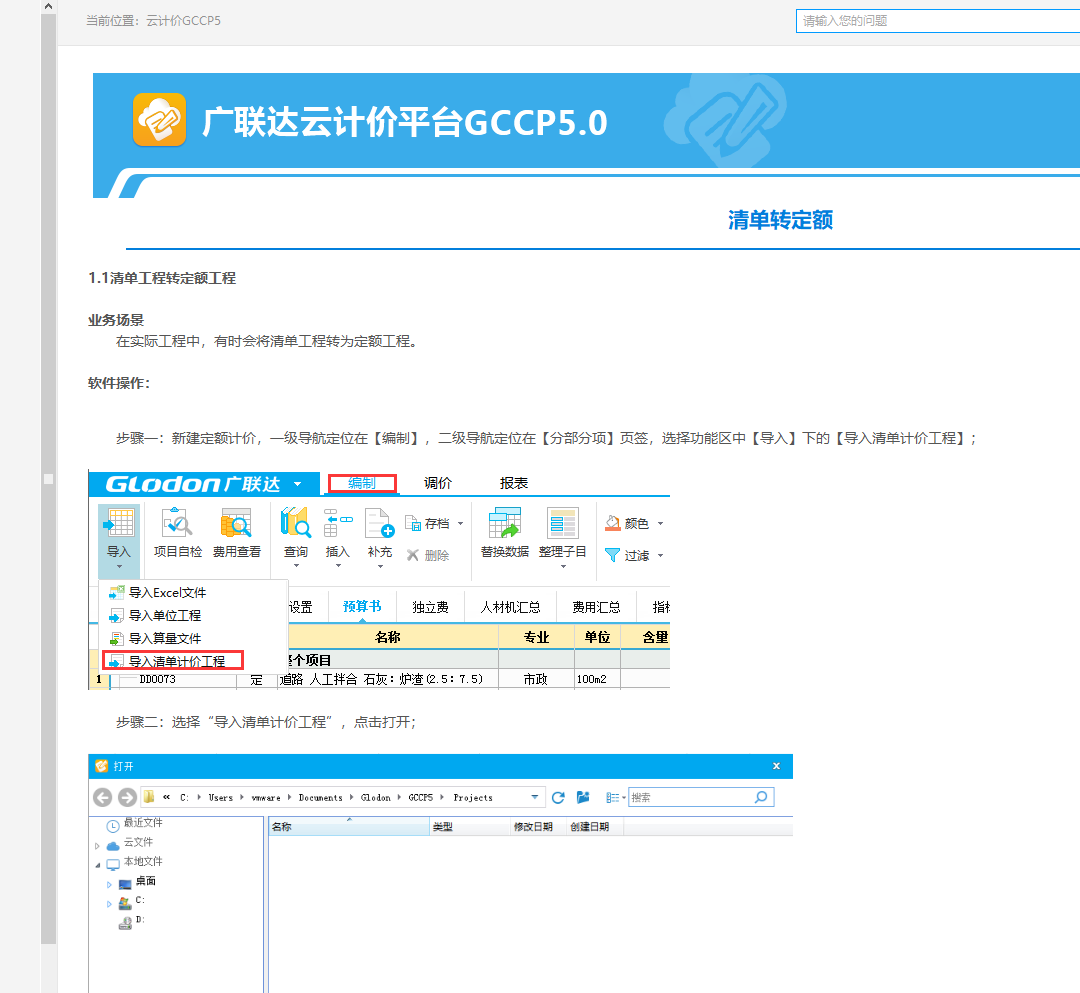The height and width of the screenshot is (993, 1080).
Task: Choose 导入Excel文件 from the import menu
Action: (167, 593)
